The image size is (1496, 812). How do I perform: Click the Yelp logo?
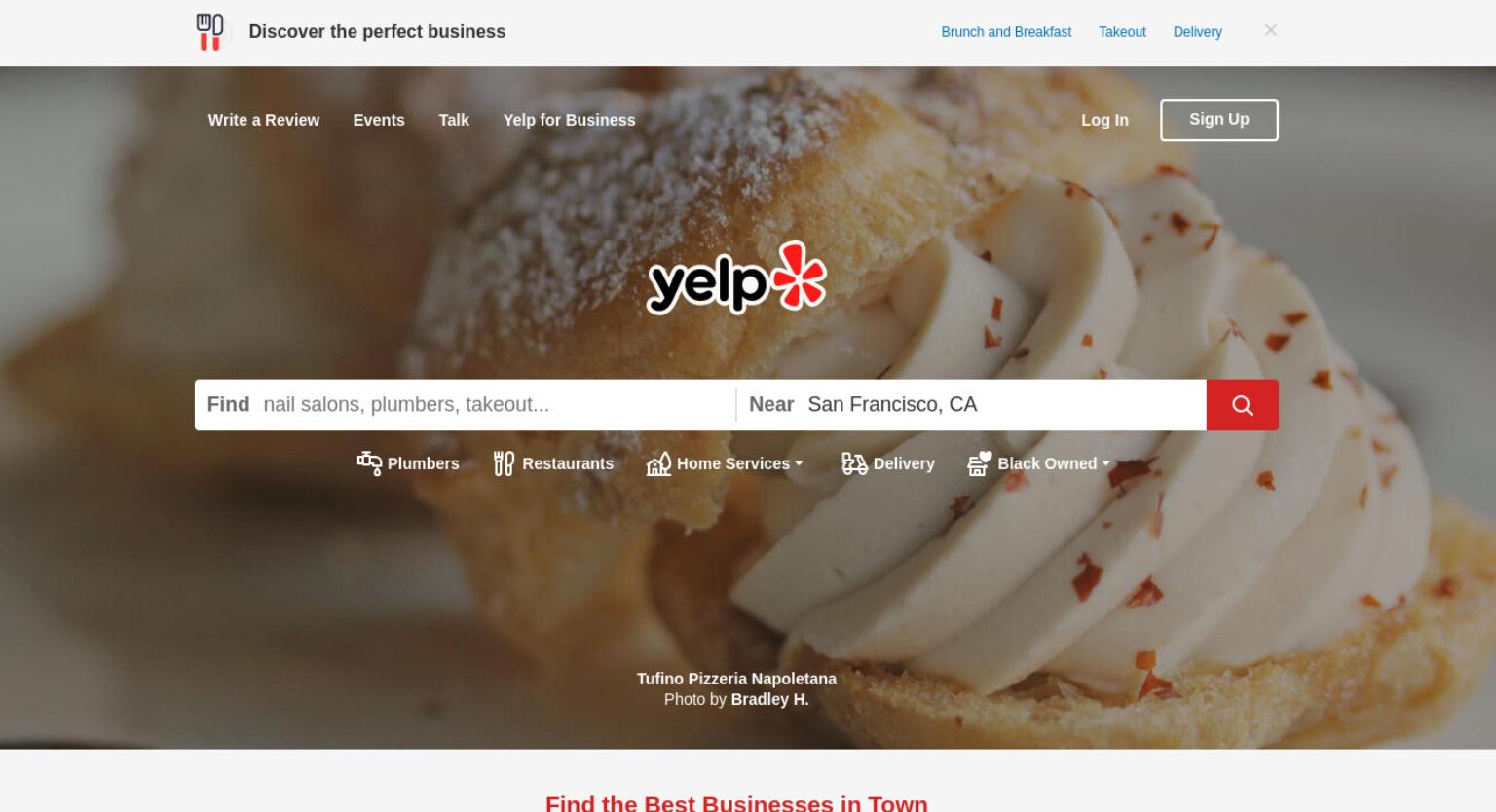coord(736,278)
